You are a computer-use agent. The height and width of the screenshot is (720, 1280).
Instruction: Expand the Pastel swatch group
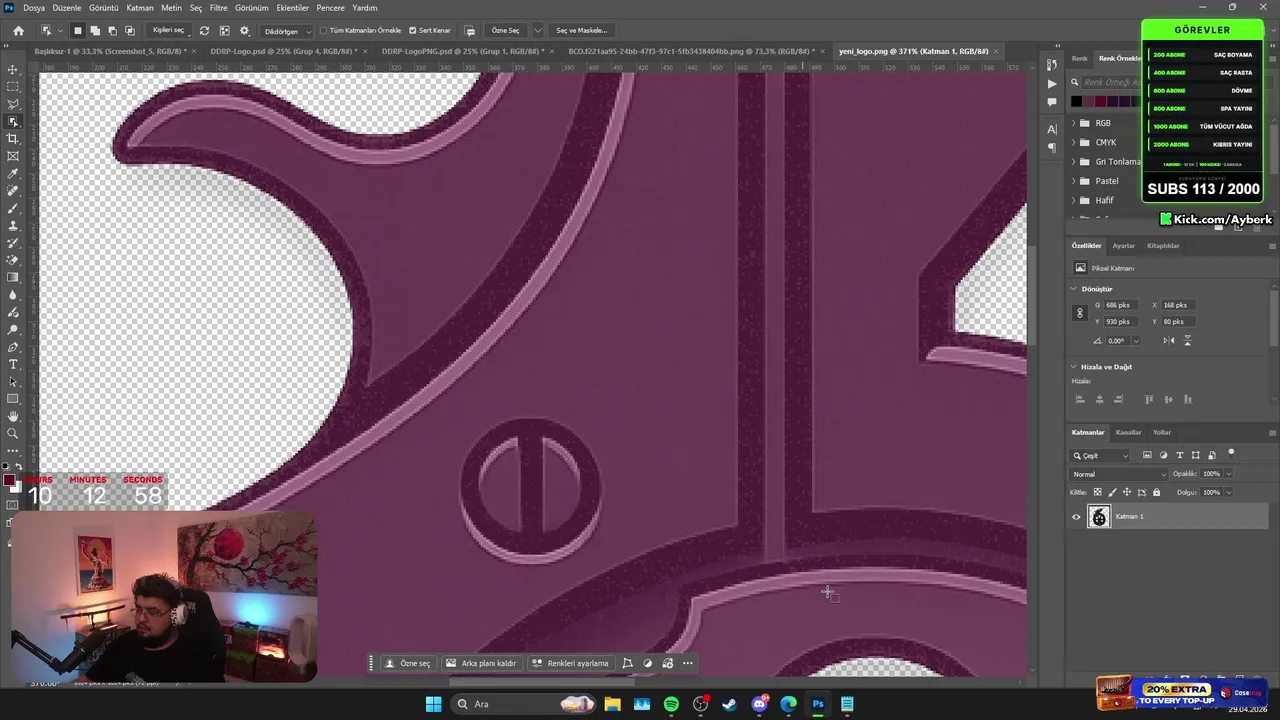(x=1074, y=181)
